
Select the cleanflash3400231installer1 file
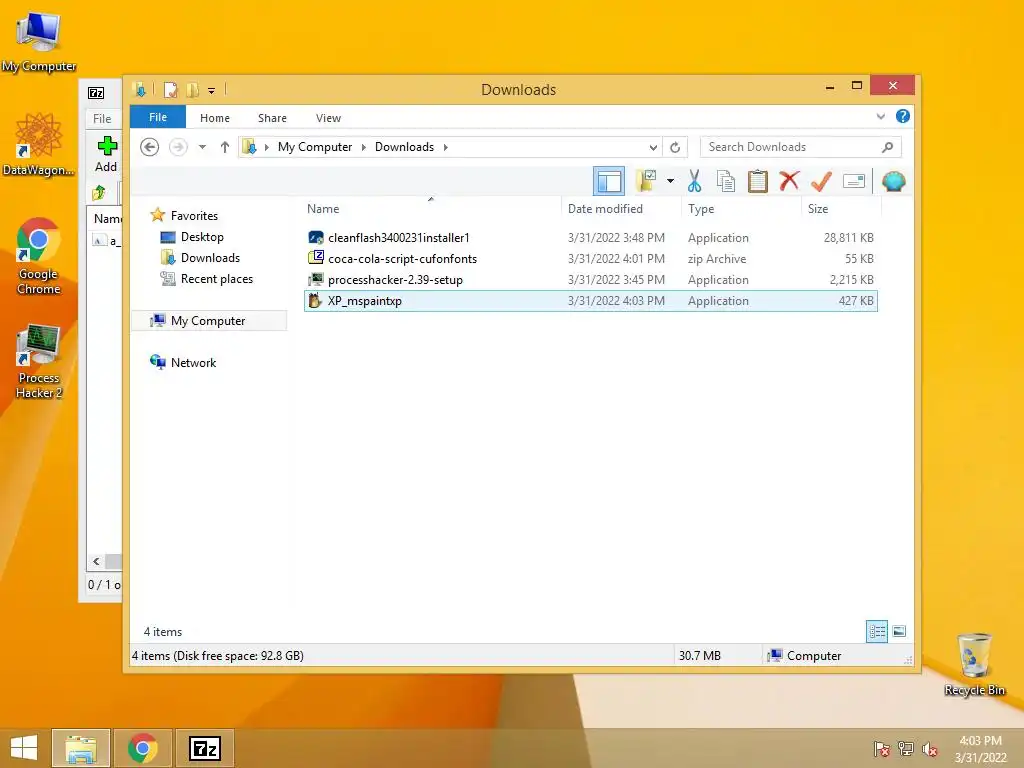pyautogui.click(x=590, y=238)
